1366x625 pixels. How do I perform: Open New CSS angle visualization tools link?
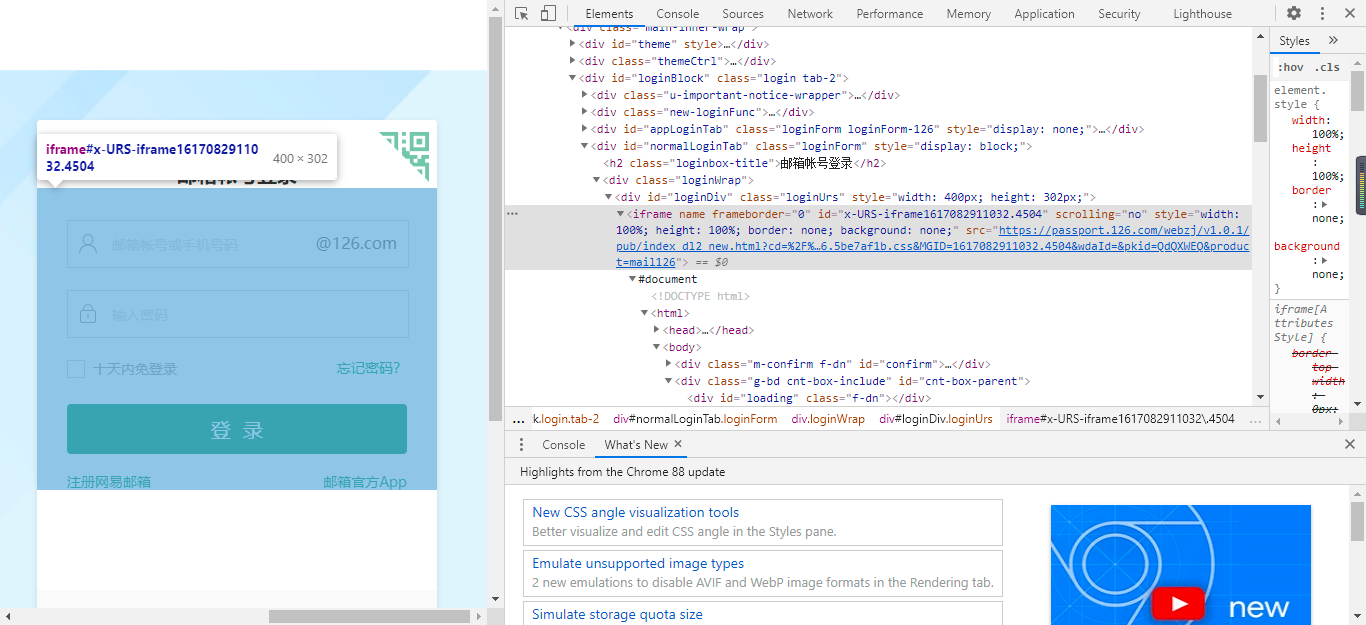coord(635,513)
